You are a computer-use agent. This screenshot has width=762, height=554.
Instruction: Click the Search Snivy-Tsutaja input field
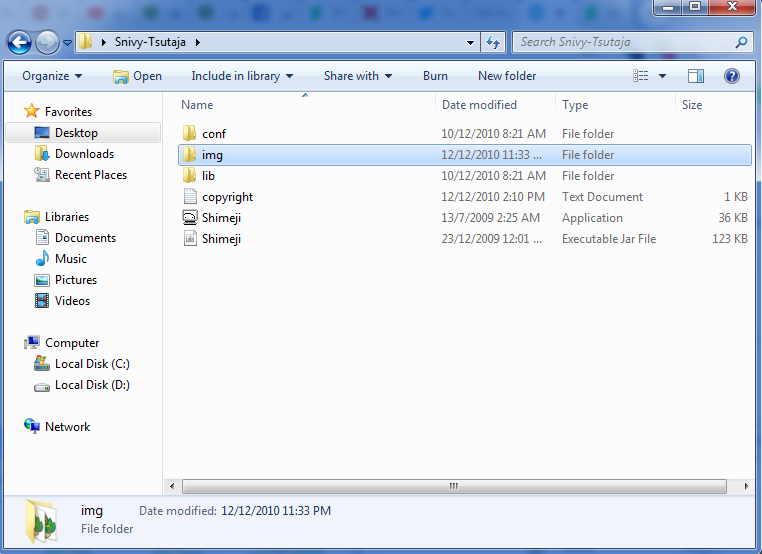click(x=624, y=43)
